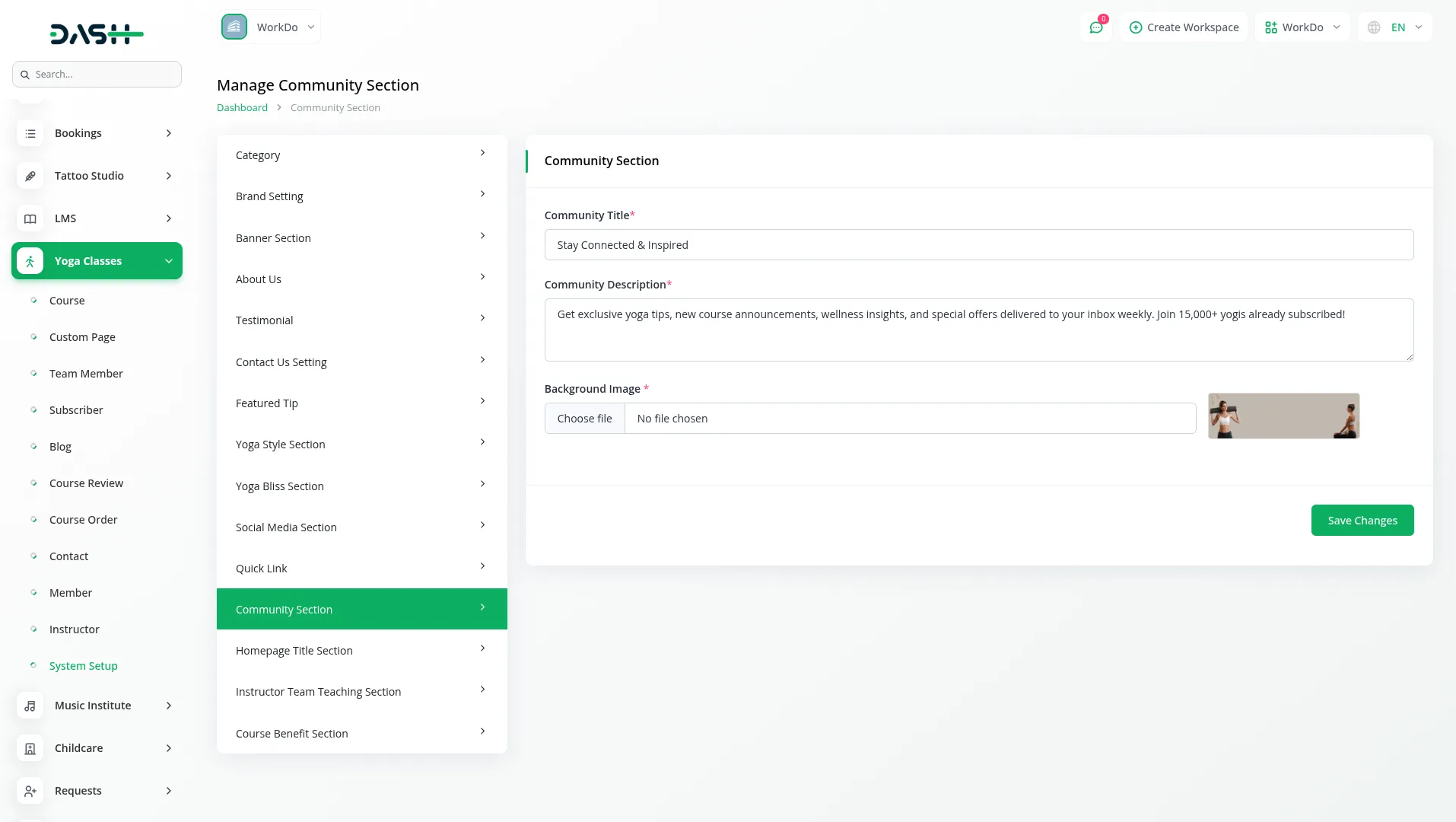Select the Homepage Title Section tab

point(361,651)
